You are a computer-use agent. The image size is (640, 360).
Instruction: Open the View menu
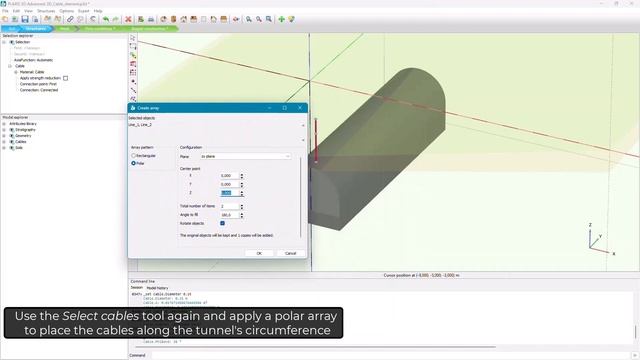(x=28, y=11)
